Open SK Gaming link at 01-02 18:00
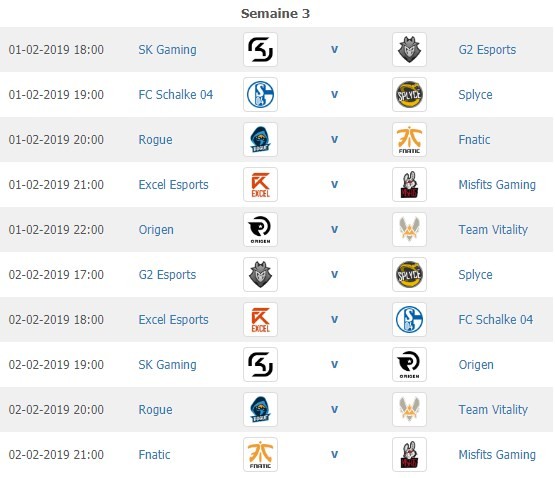 coord(167,50)
